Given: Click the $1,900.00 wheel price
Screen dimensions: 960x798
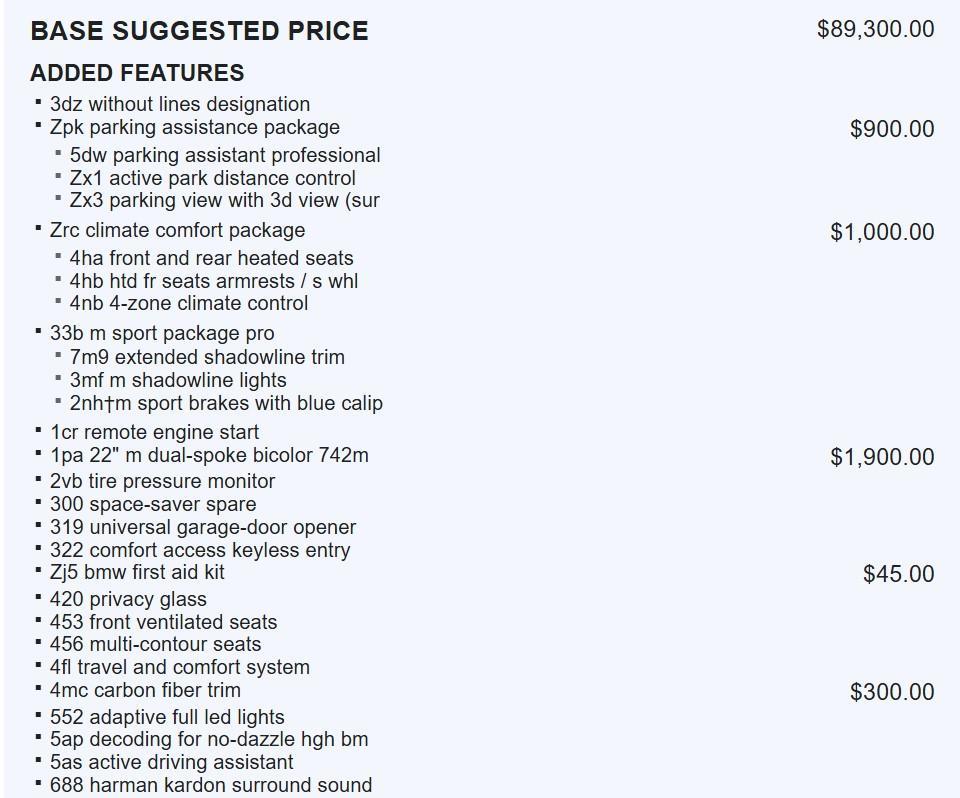Looking at the screenshot, I should [881, 457].
